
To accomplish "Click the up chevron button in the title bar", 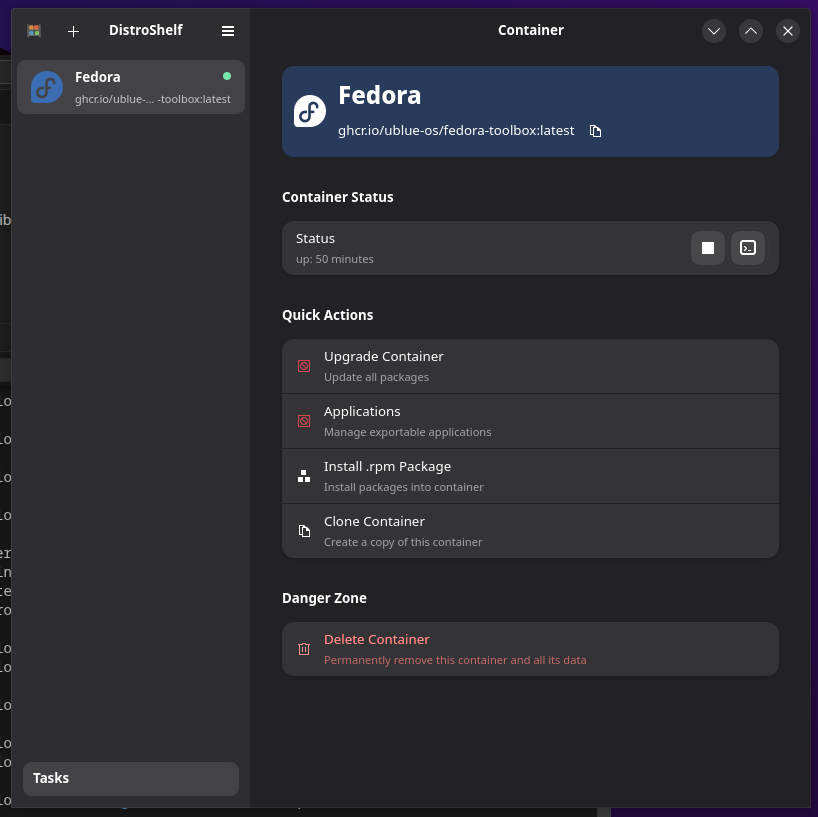I will point(751,31).
